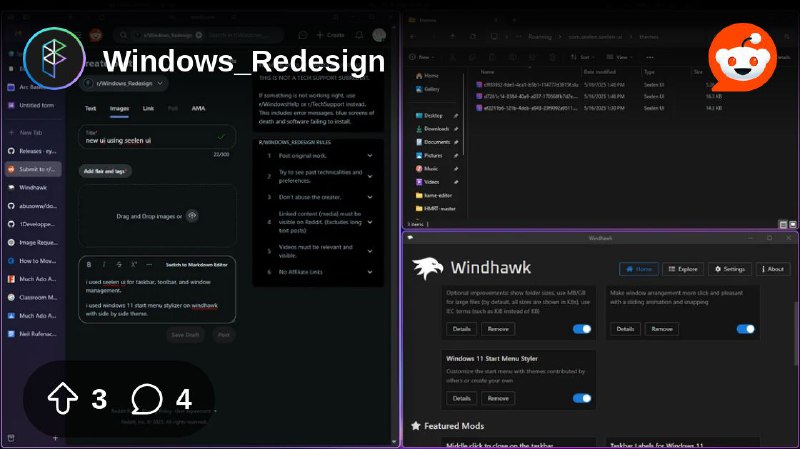Open Reddit notifications bell

pyautogui.click(x=359, y=35)
